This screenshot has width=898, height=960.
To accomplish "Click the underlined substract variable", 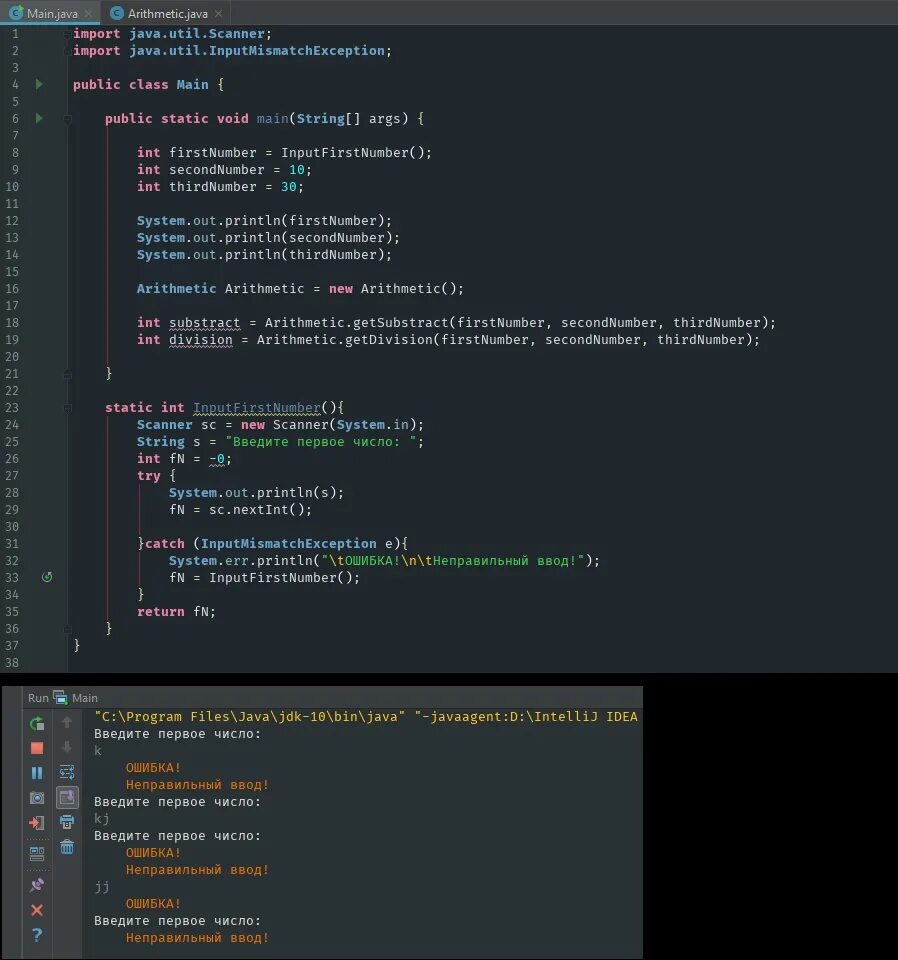I will (x=204, y=323).
